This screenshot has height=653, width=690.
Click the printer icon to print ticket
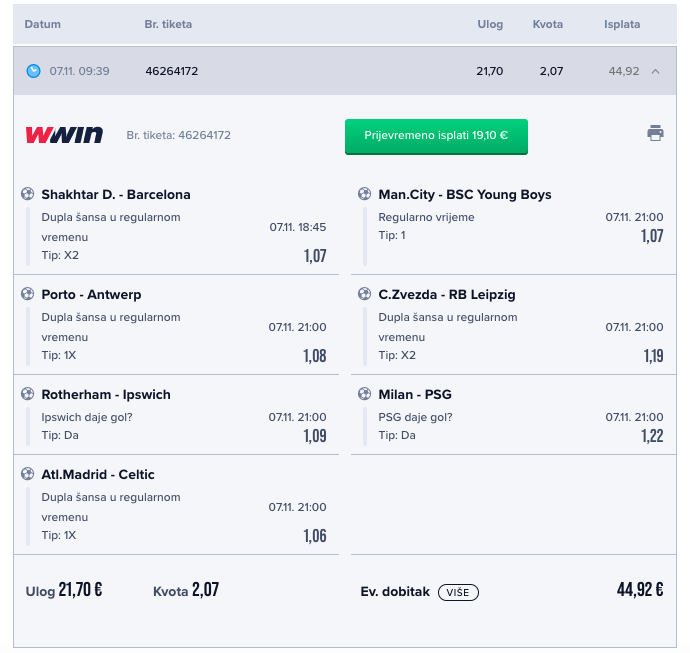[655, 133]
